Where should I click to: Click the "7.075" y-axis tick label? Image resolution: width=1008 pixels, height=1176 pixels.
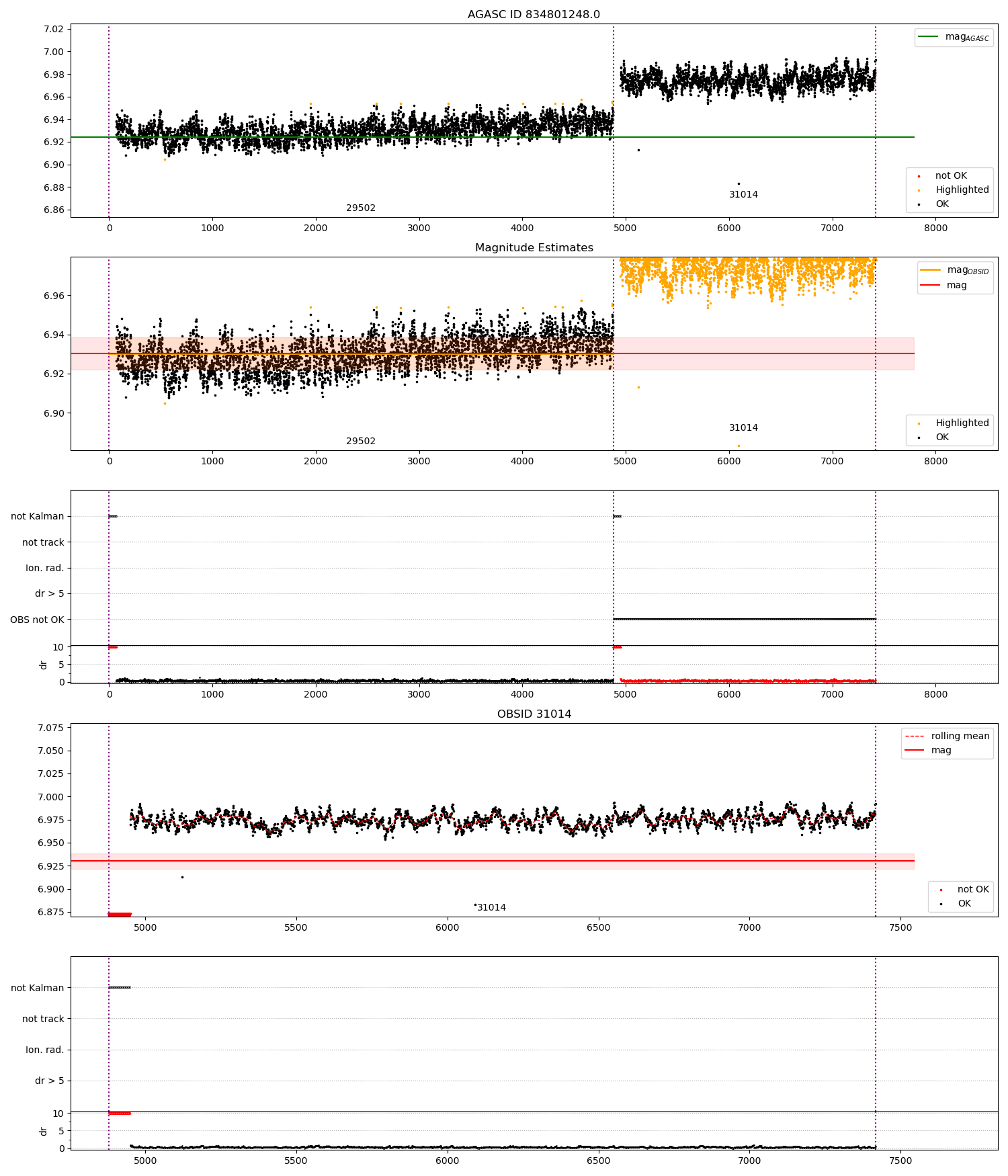click(x=50, y=728)
